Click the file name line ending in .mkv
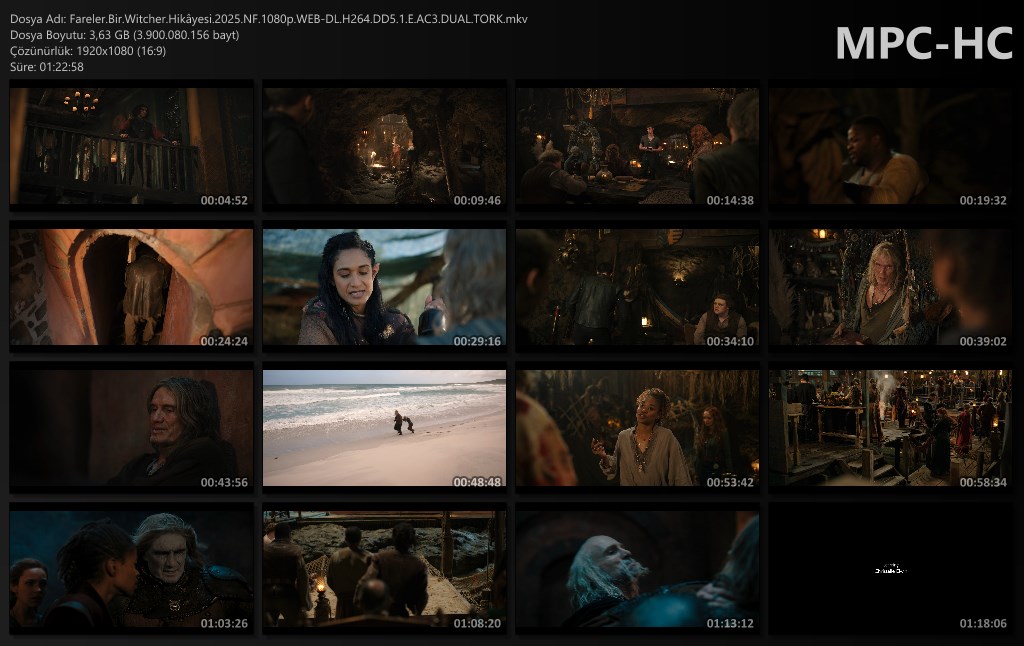This screenshot has height=646, width=1024. (268, 19)
